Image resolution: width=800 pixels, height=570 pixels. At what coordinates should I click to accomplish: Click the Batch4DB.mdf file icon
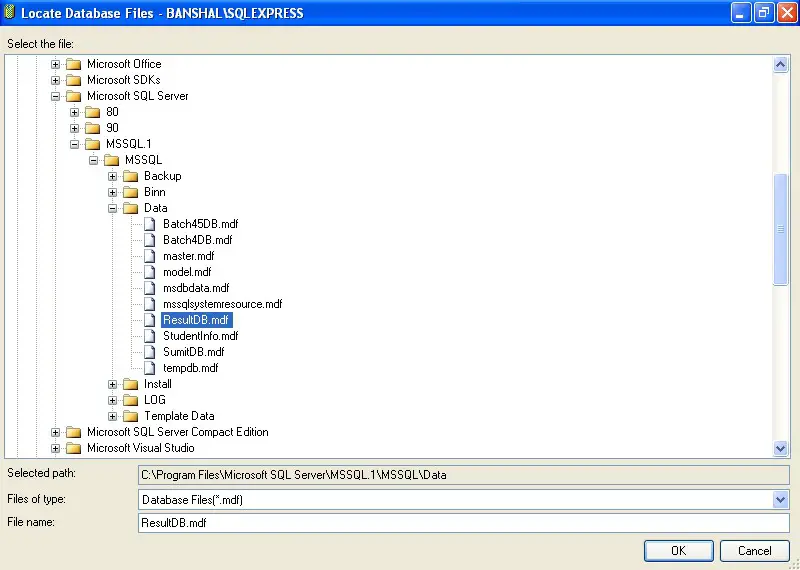tap(149, 240)
